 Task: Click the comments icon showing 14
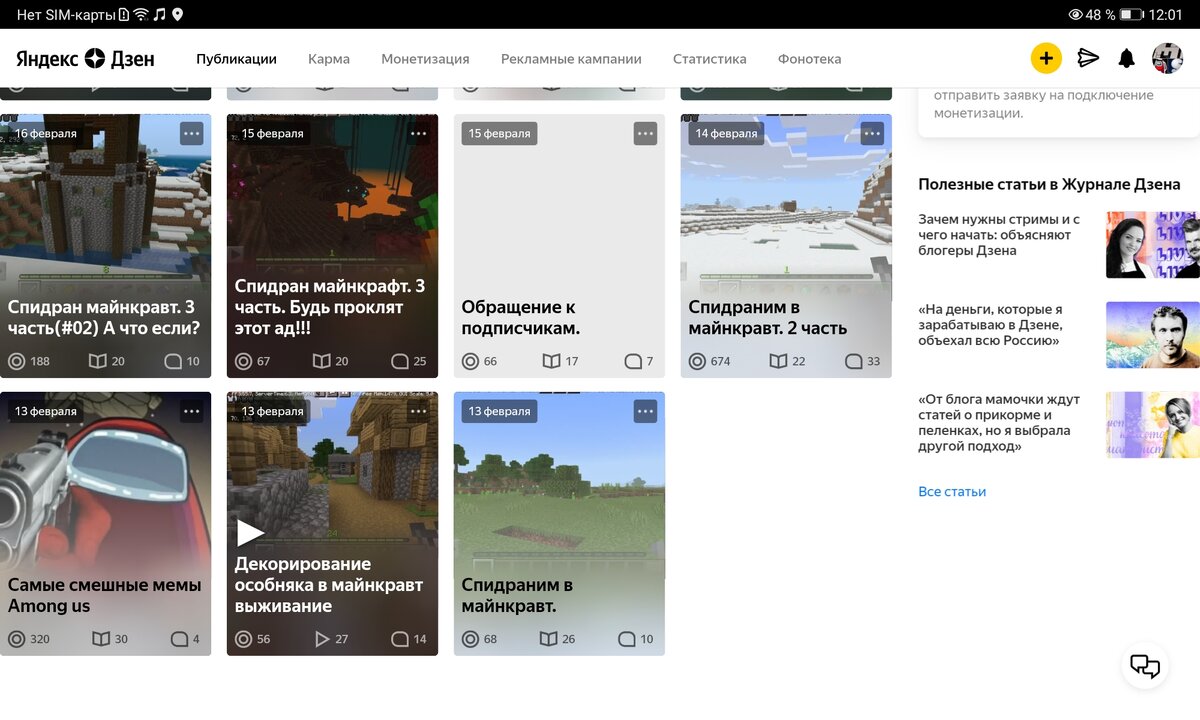click(x=399, y=639)
